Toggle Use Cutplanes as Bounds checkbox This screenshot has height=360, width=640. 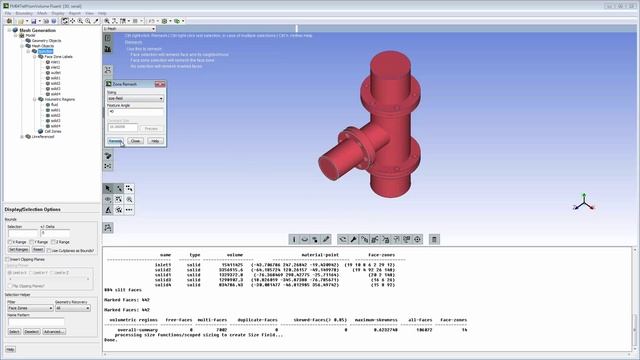pos(49,251)
